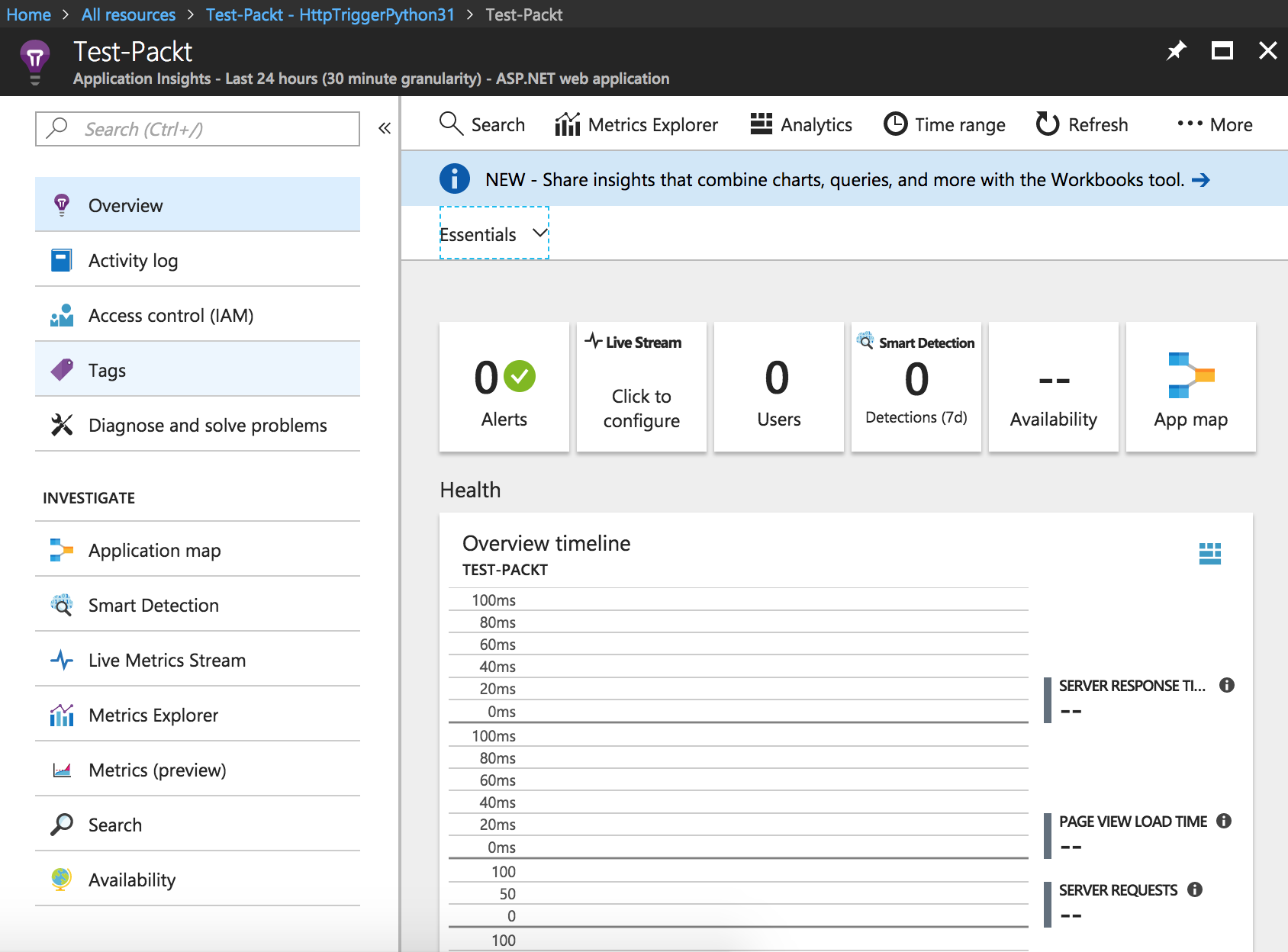The height and width of the screenshot is (952, 1288).
Task: Click the grid icon on Overview timeline
Action: [1210, 553]
